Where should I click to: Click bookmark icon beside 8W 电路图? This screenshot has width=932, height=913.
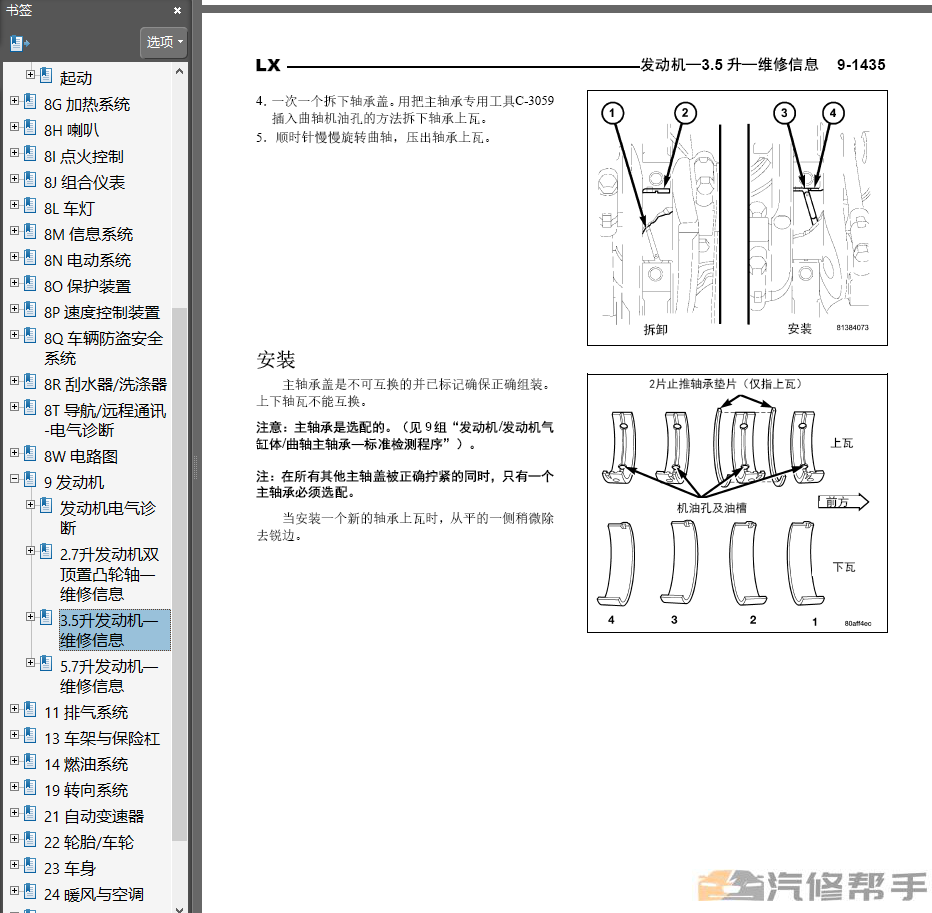[30, 454]
